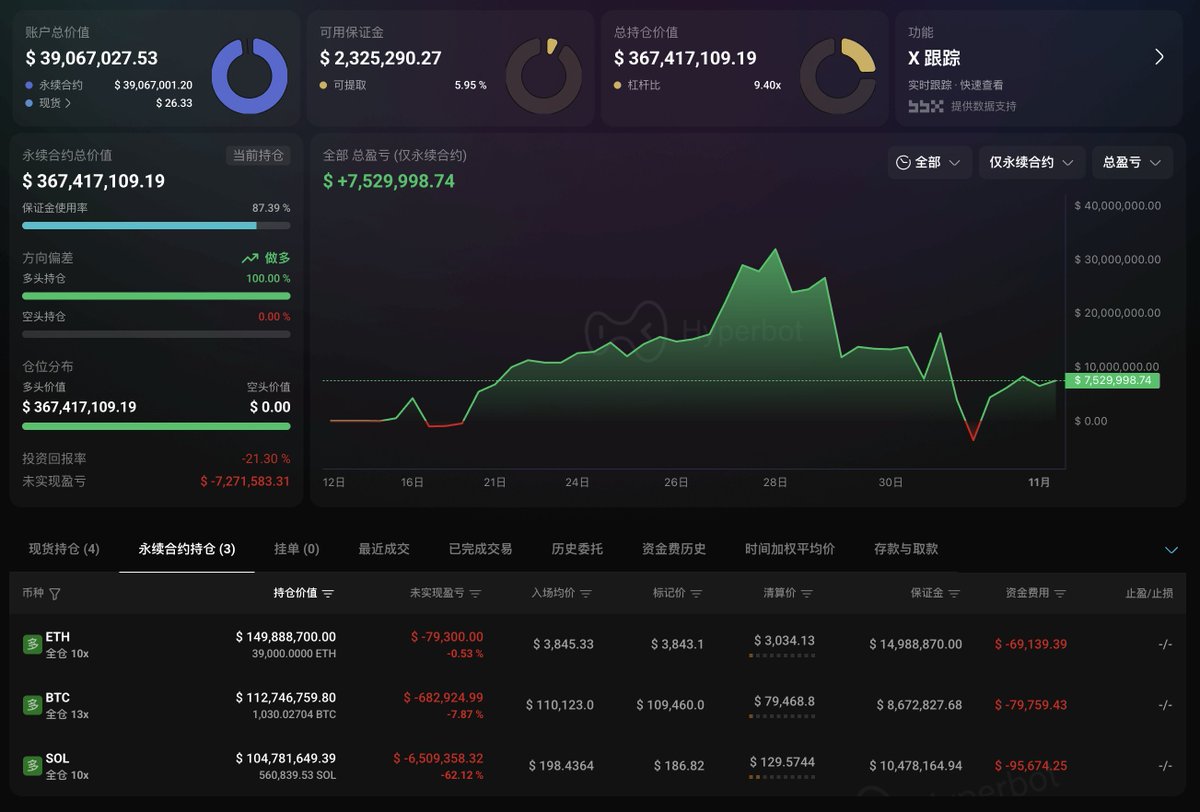
Task: Open the X 跟踪 arrow chevron
Action: pyautogui.click(x=1159, y=57)
